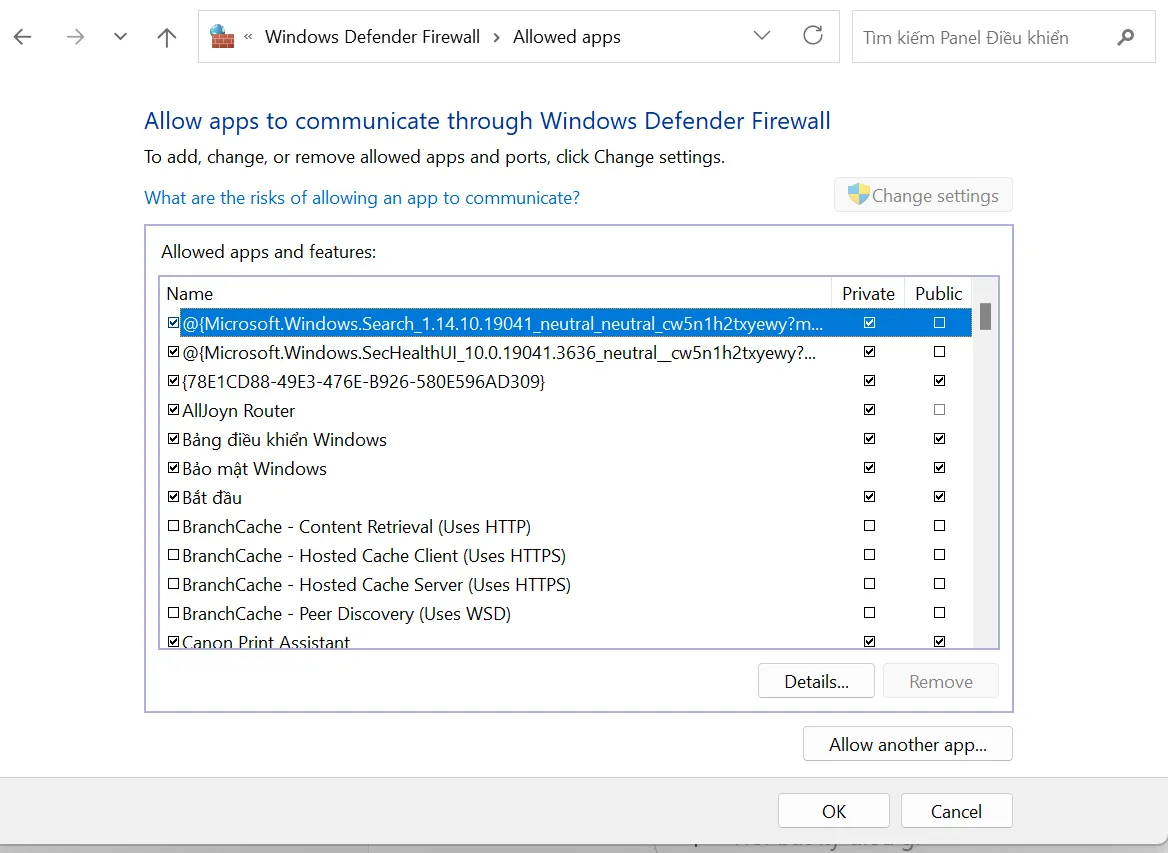Toggle Private checkbox for Bảo mật Windows

(869, 468)
